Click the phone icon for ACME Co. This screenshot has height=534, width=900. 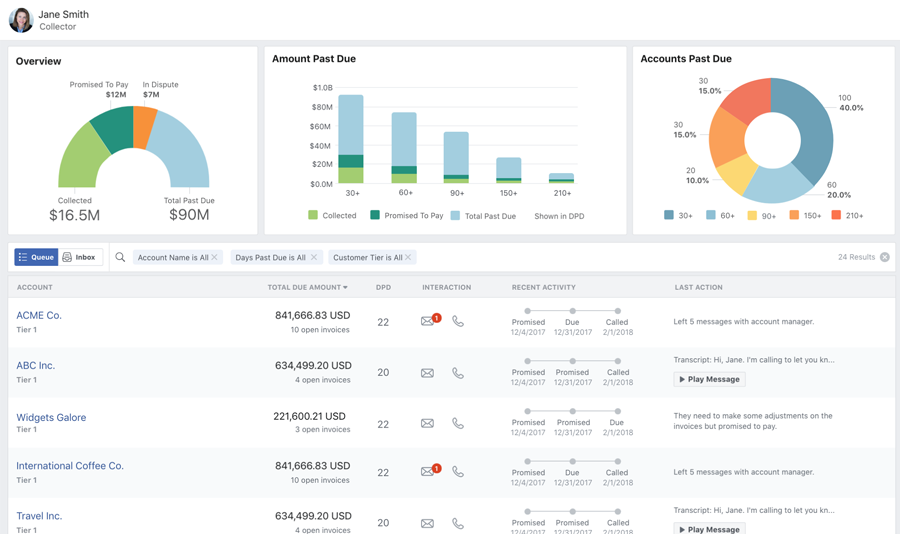pyautogui.click(x=458, y=321)
